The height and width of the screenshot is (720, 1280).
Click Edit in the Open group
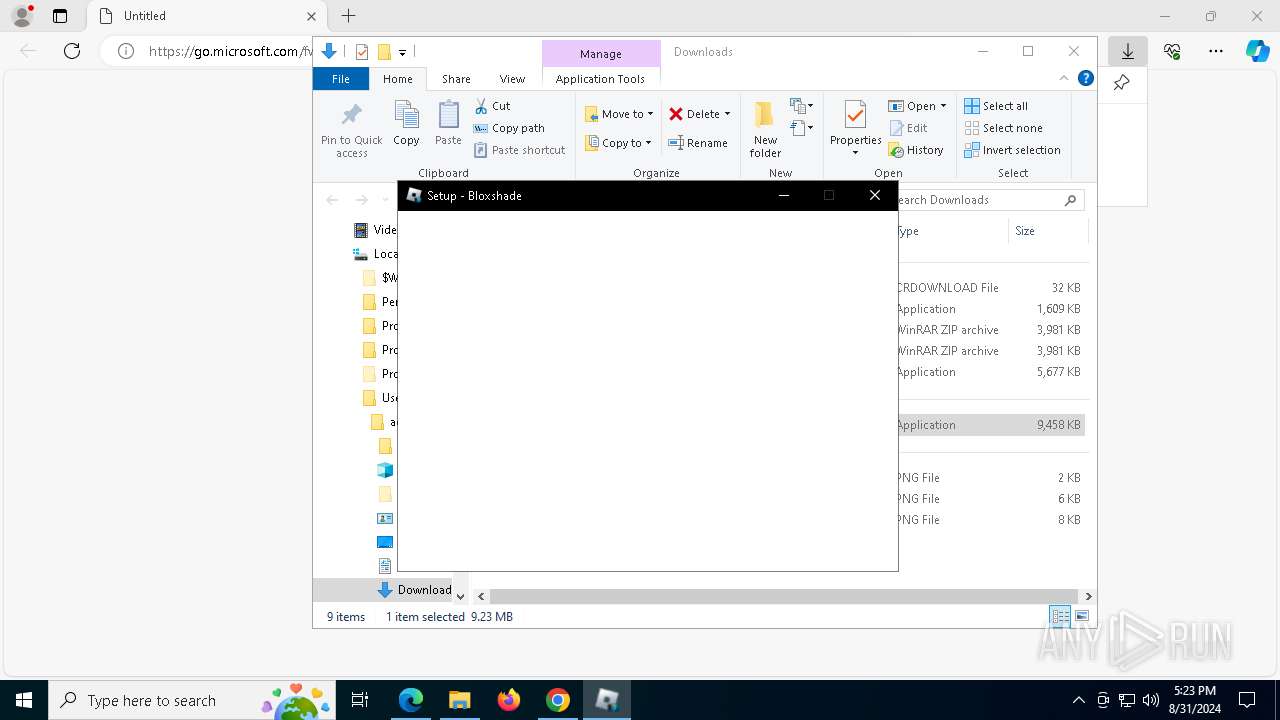[908, 128]
